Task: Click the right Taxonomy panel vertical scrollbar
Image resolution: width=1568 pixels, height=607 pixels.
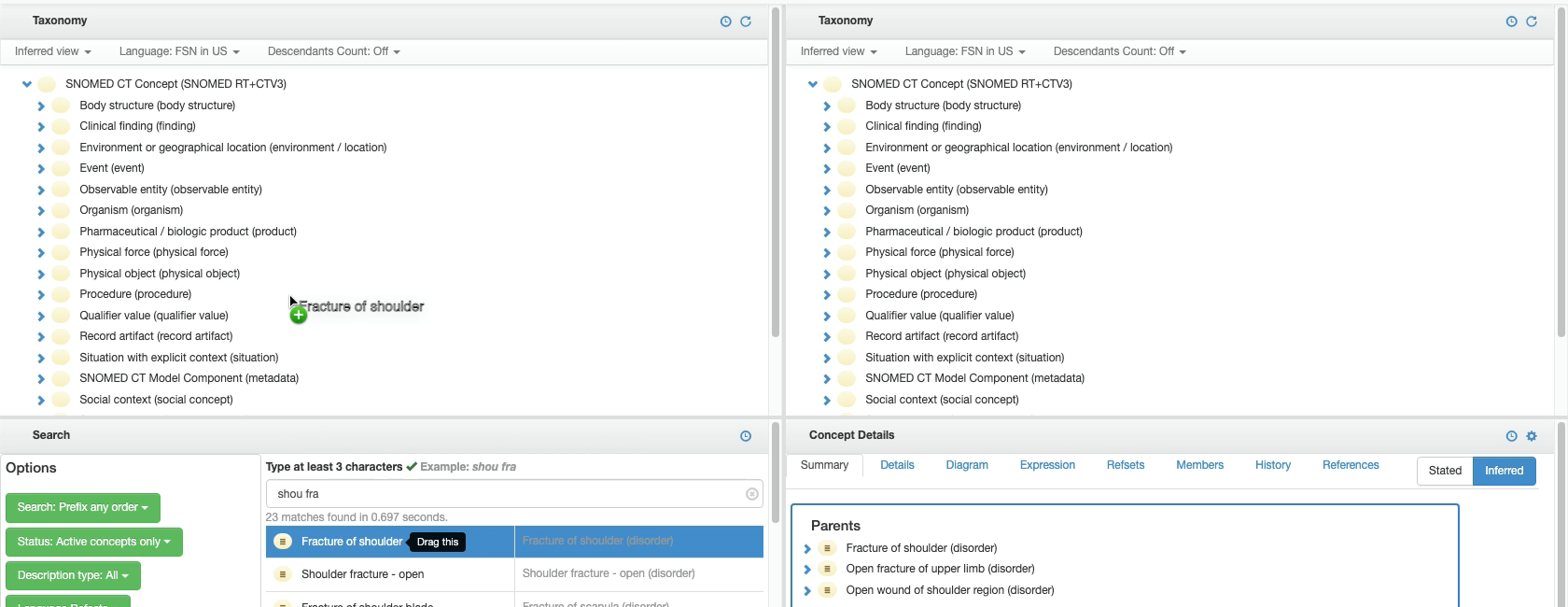Action: pyautogui.click(x=1561, y=173)
